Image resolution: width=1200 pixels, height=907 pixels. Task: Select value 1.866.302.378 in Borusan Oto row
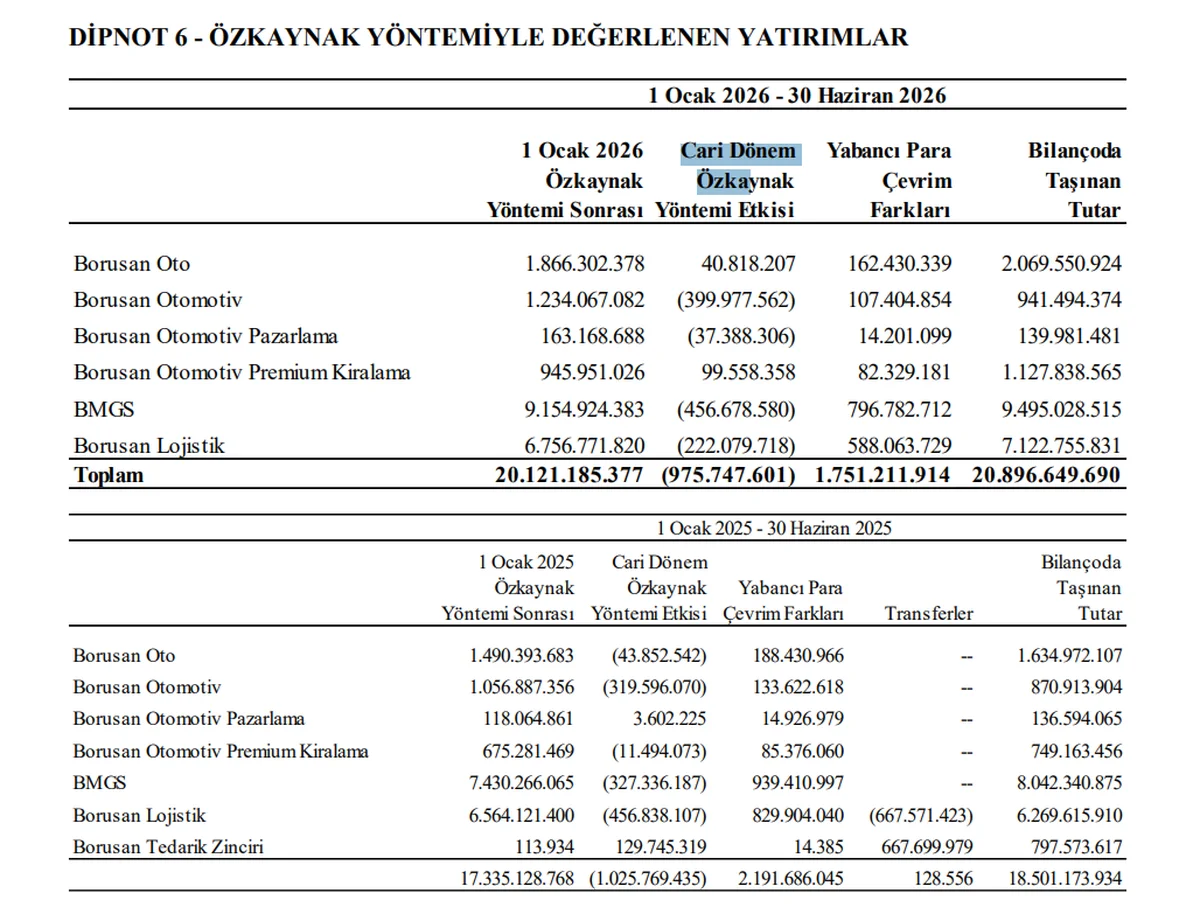[585, 264]
